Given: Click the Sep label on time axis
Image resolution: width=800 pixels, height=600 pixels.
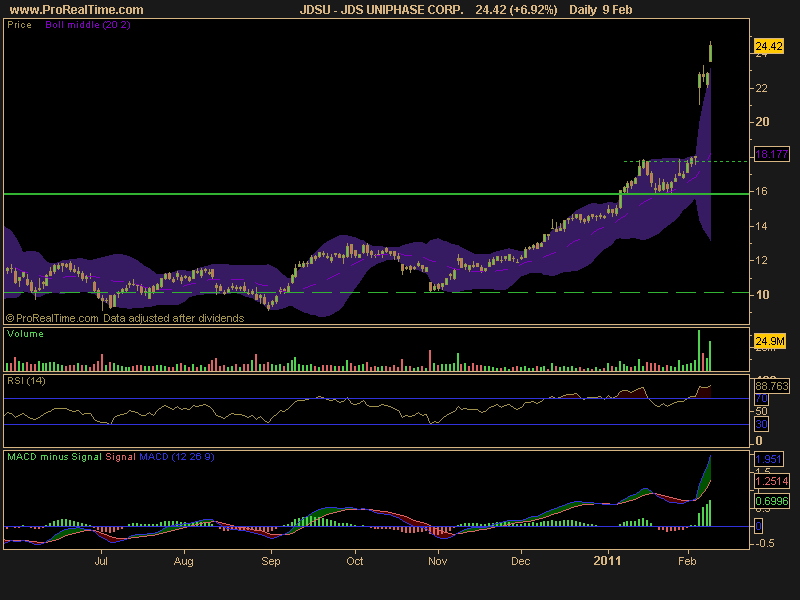Looking at the screenshot, I should coord(271,561).
